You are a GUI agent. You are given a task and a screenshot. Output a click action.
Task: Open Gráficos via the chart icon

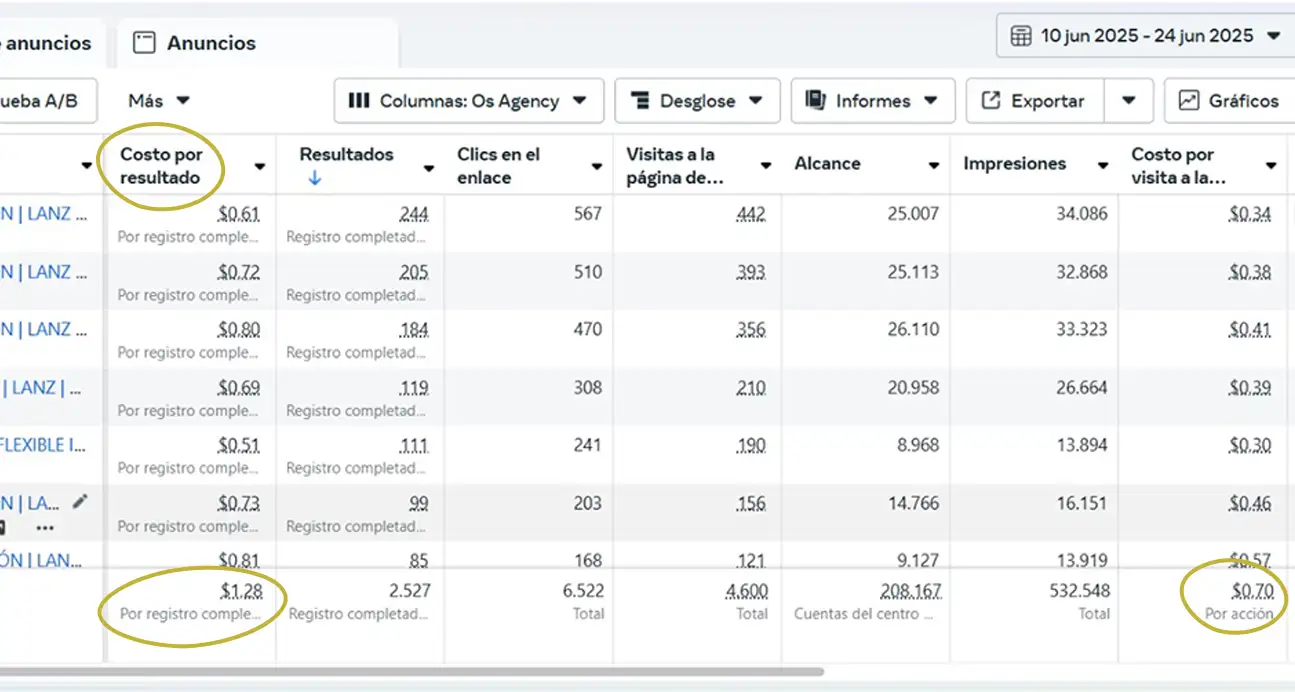pos(1189,101)
